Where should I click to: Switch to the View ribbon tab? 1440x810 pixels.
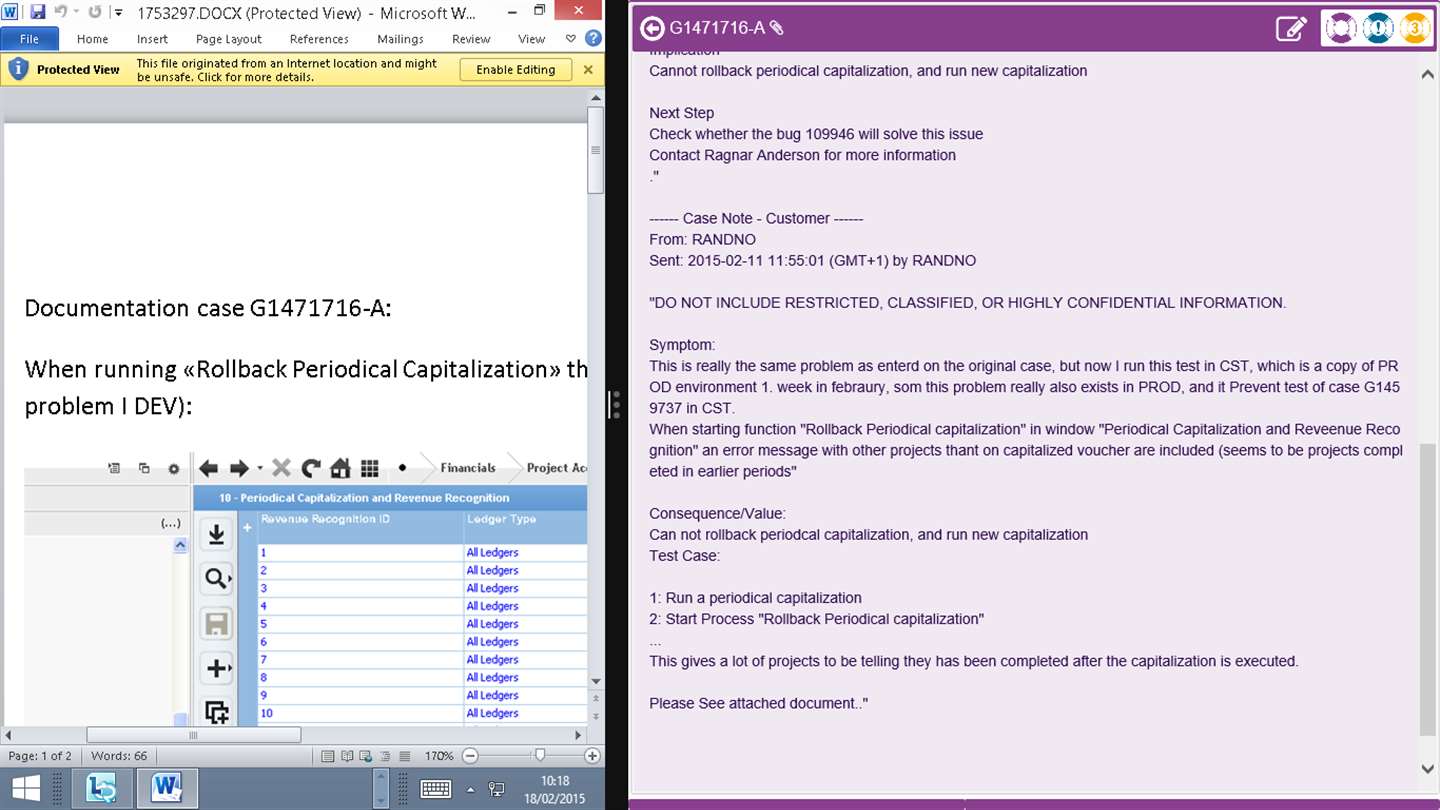pyautogui.click(x=531, y=39)
